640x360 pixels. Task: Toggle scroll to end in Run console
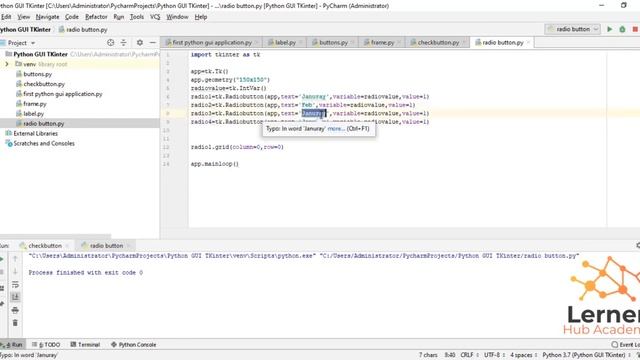tap(15, 297)
